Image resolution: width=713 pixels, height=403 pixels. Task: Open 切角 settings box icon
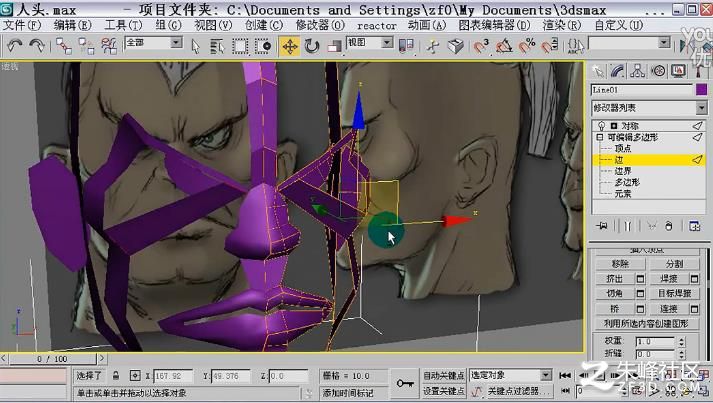(640, 294)
